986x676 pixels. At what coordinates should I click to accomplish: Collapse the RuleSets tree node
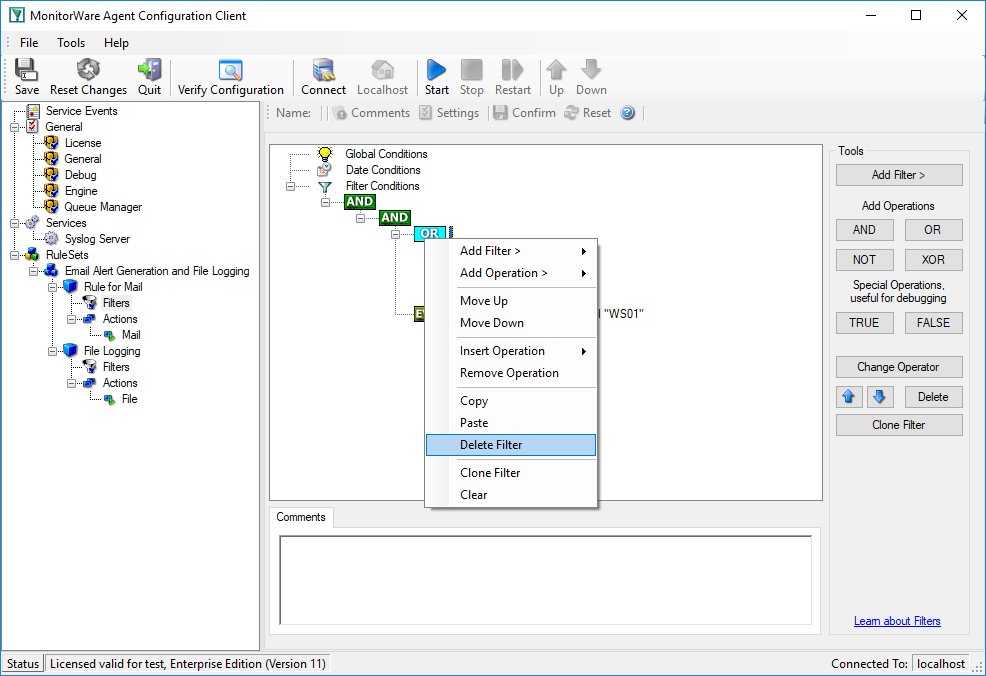(14, 255)
